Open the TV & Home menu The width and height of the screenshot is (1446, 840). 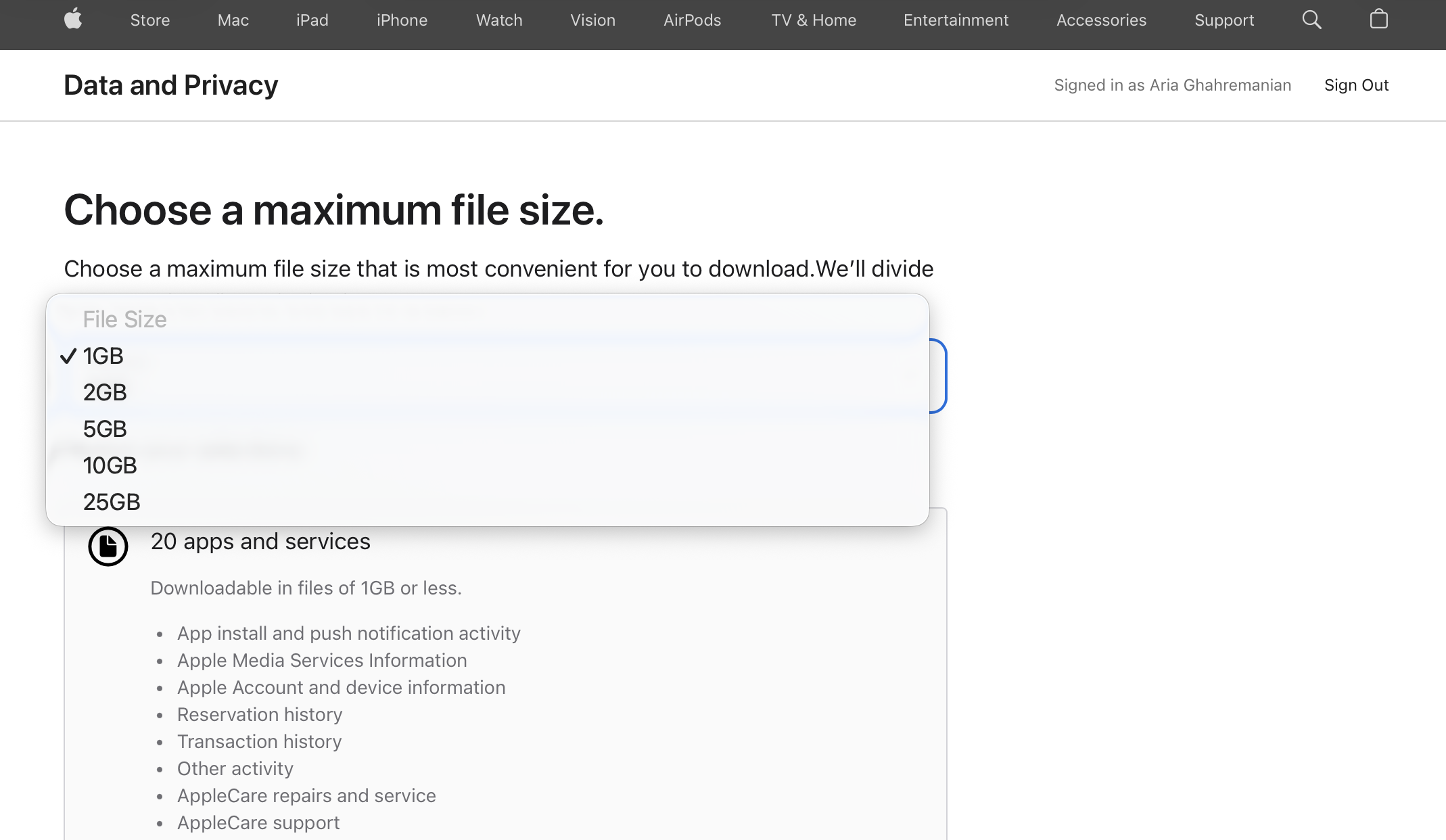click(x=814, y=20)
